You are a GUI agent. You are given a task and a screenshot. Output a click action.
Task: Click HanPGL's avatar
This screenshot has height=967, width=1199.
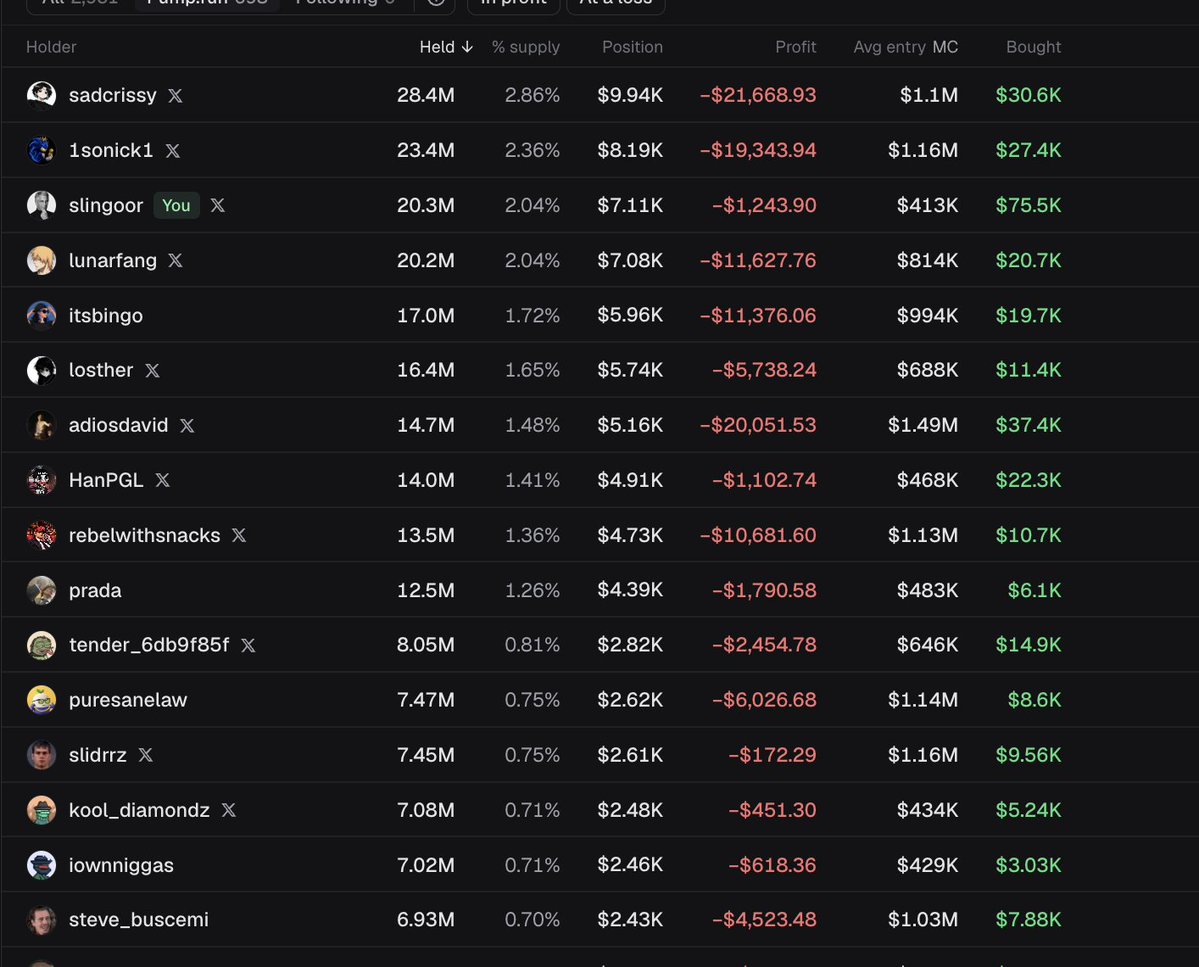pos(41,480)
